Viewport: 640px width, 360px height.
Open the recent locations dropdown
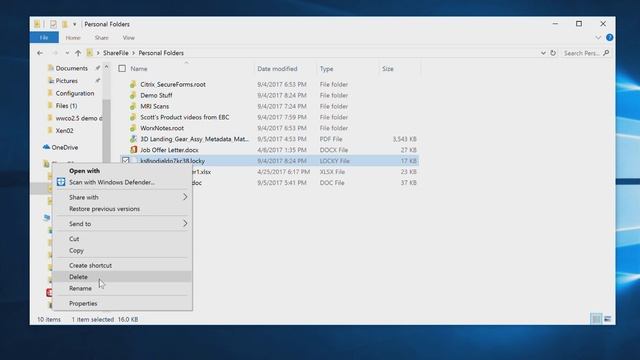(x=67, y=53)
